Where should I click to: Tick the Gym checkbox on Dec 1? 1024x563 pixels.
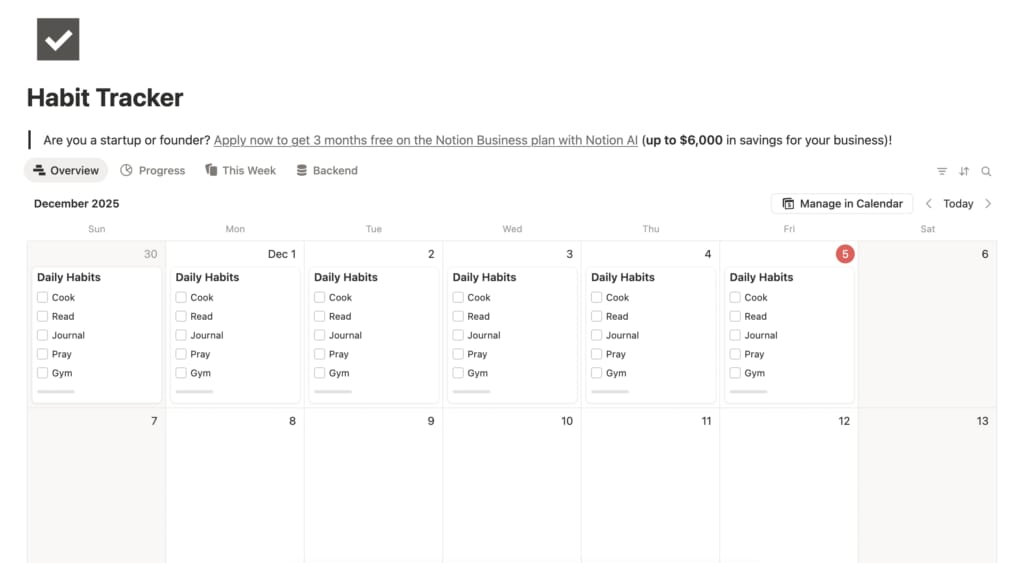click(181, 373)
